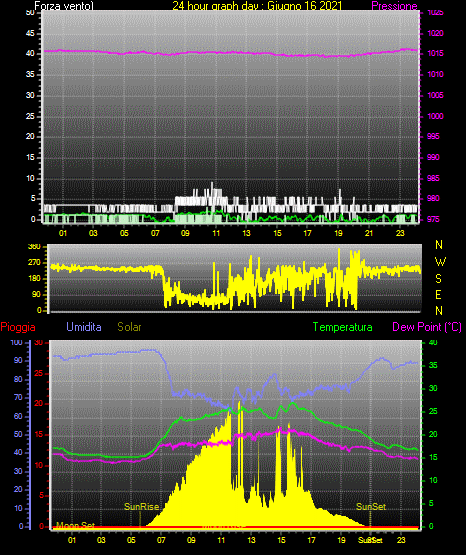466x555 pixels.
Task: Click the Solar legend label
Action: point(129,327)
